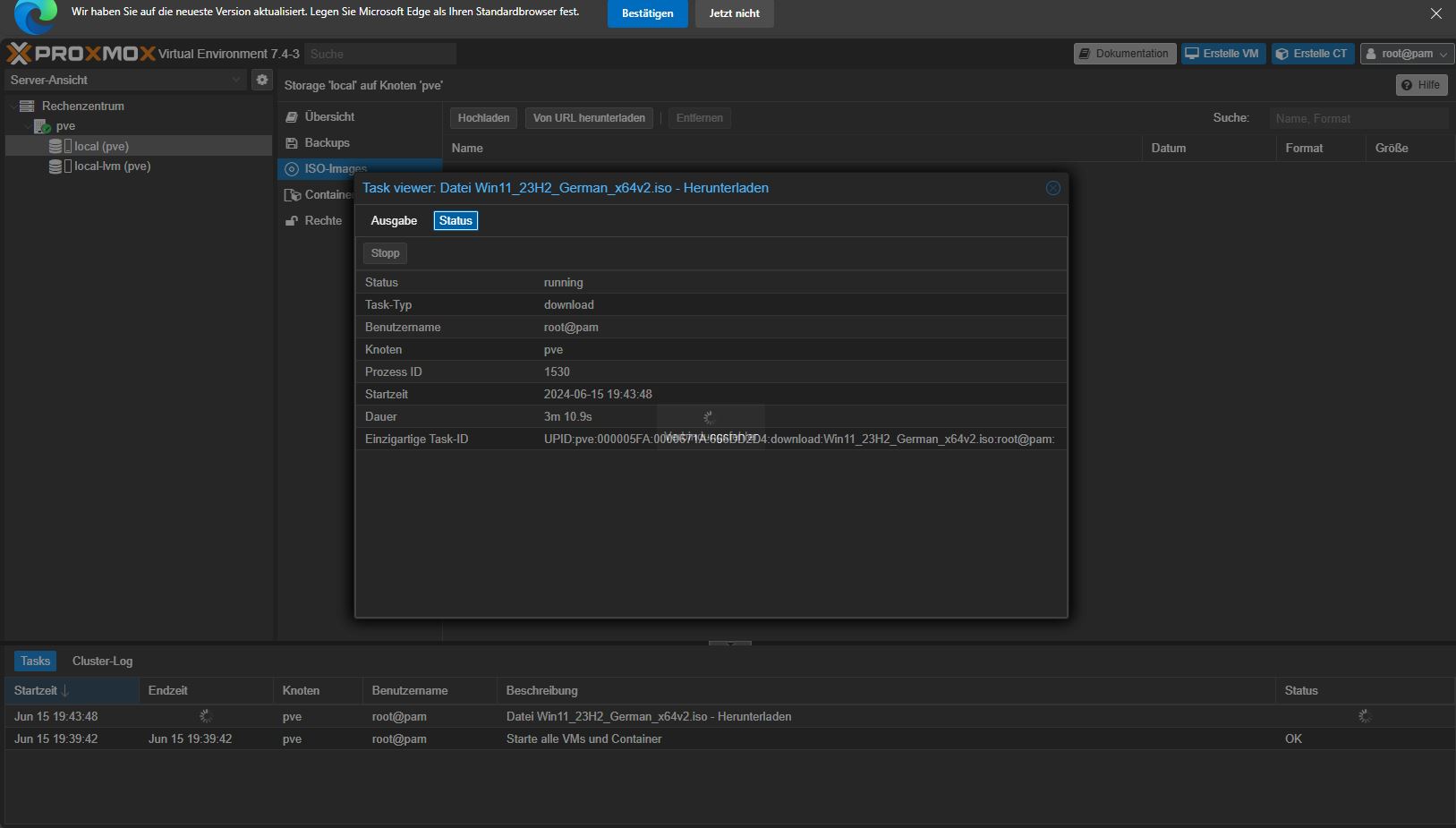Select the pve node in the tree
This screenshot has height=828, width=1456.
65,126
